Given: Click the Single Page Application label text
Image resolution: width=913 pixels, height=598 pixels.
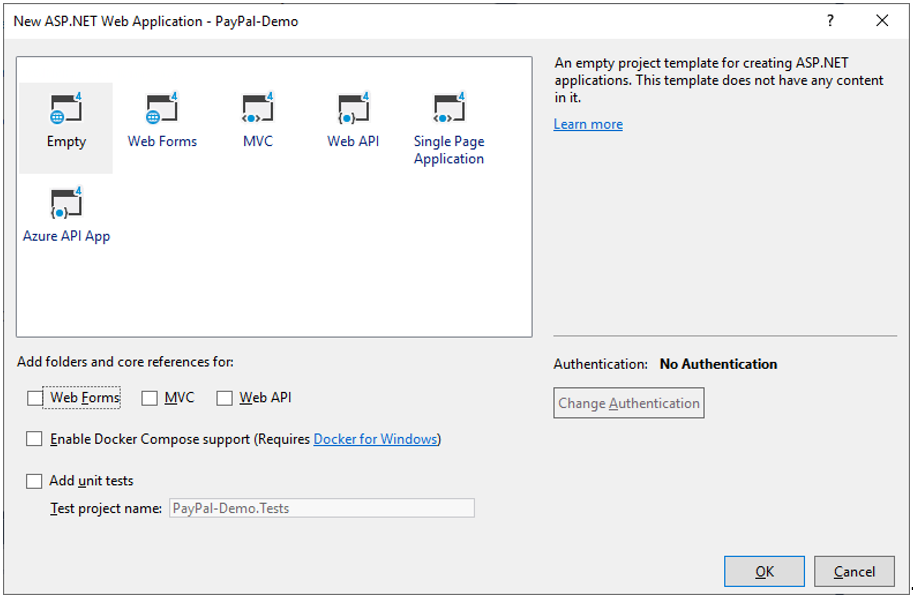Looking at the screenshot, I should (x=449, y=150).
